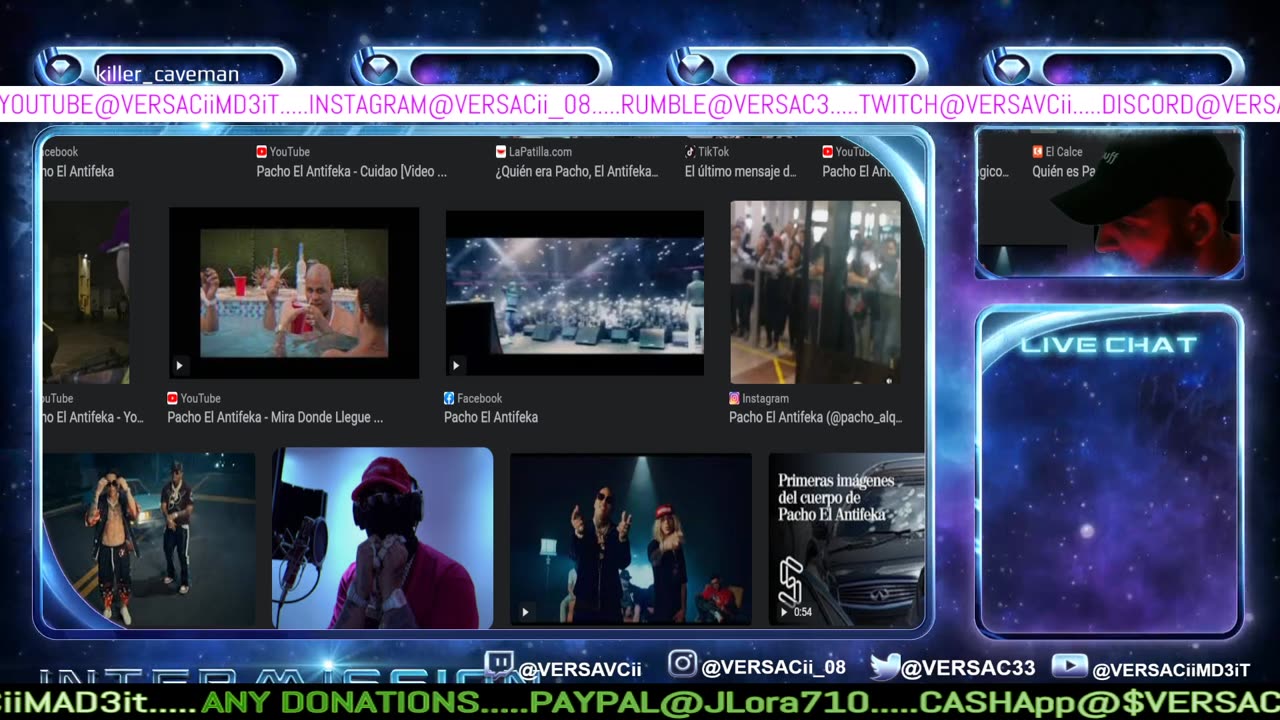Select the airport crowd Instagram image

pyautogui.click(x=815, y=292)
